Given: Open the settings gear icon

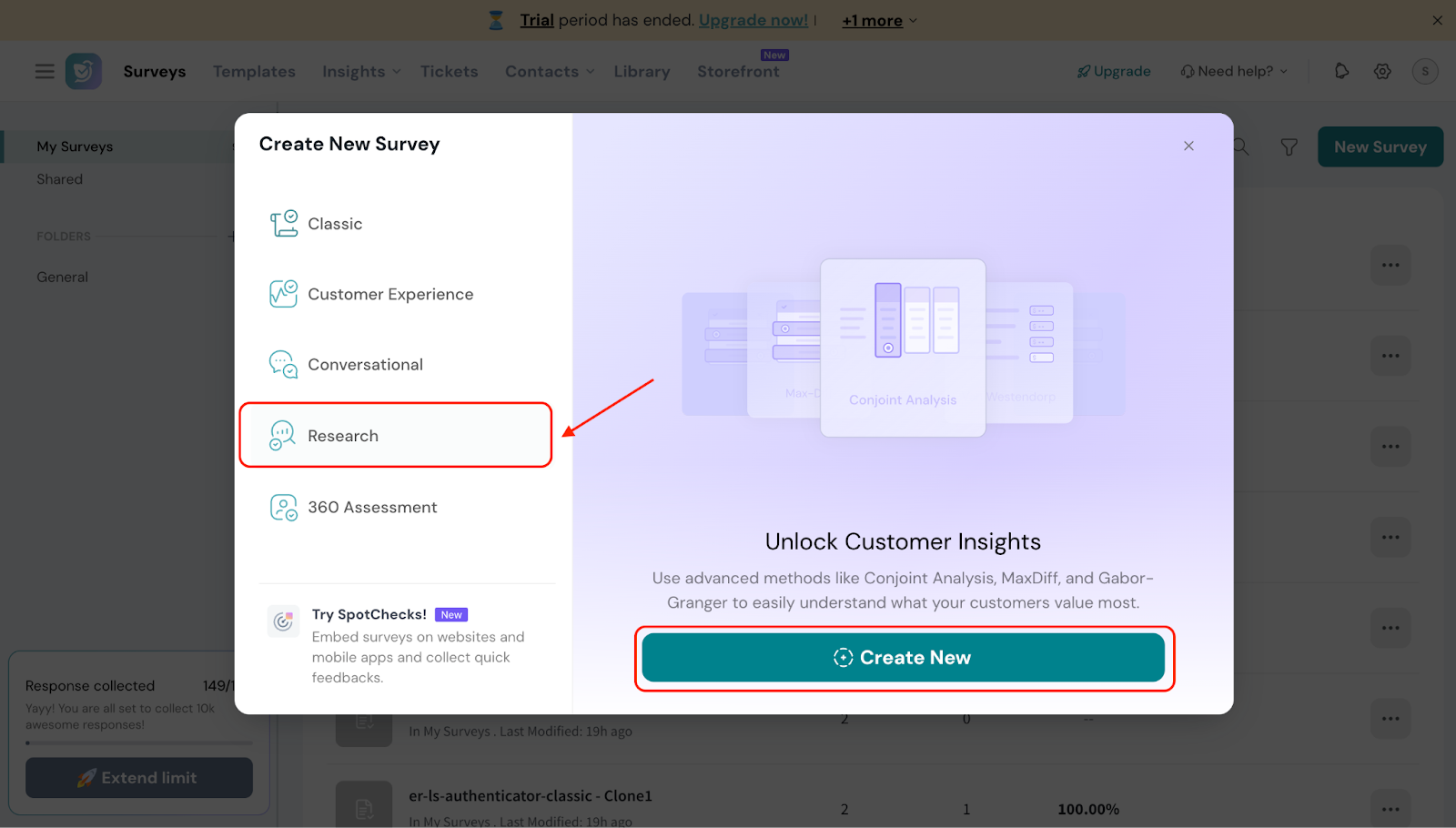Looking at the screenshot, I should click(x=1382, y=71).
